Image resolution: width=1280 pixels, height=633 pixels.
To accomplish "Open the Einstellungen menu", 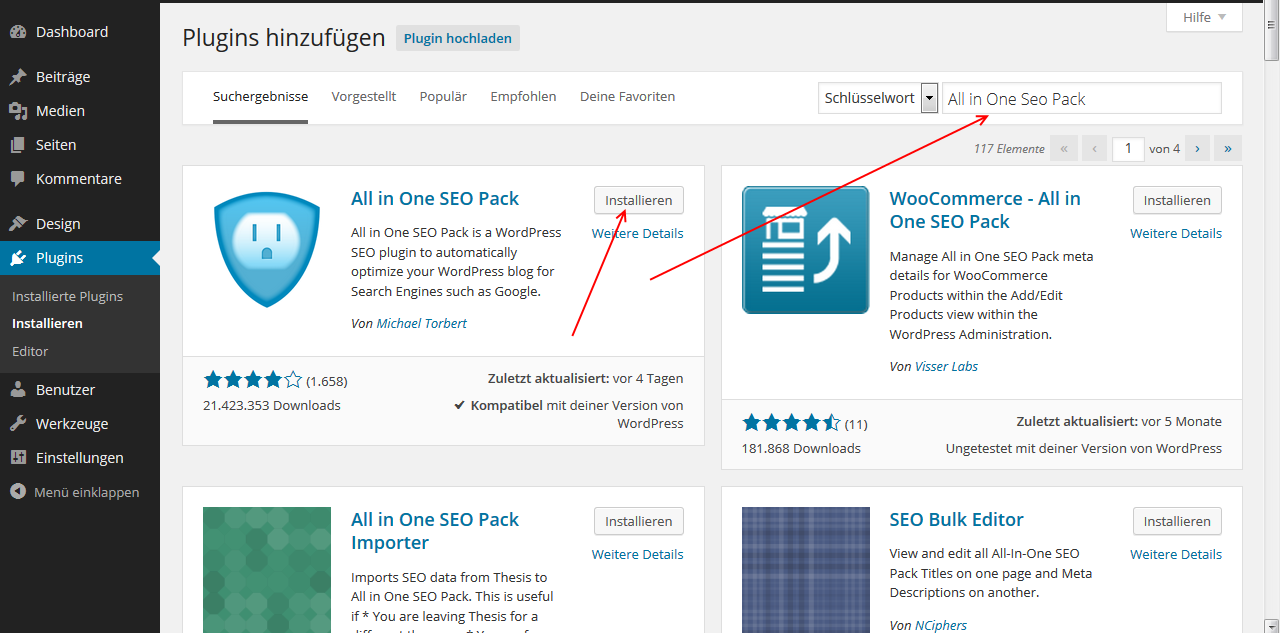I will coord(80,458).
